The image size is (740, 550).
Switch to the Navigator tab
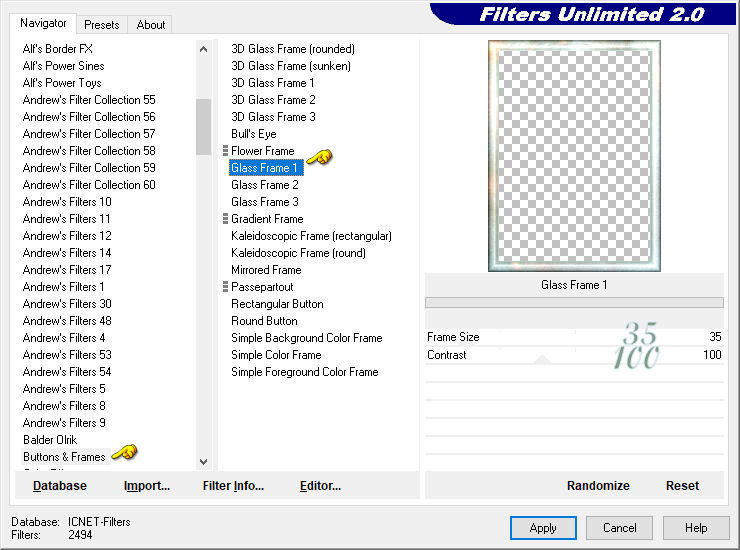click(x=43, y=23)
